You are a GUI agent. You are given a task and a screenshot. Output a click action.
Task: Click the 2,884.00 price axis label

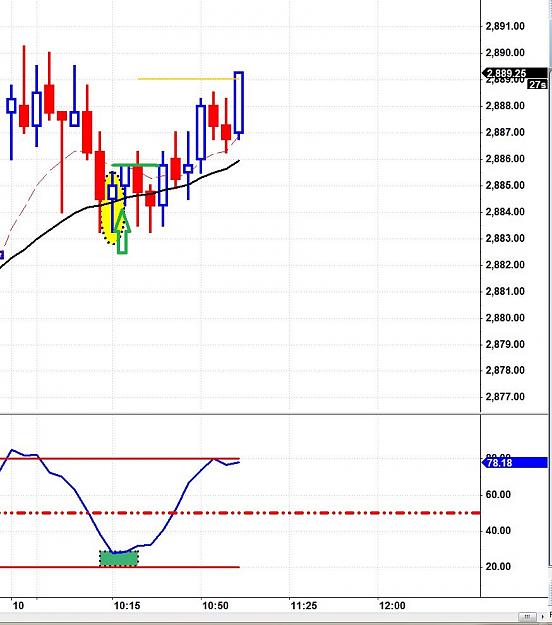click(505, 212)
